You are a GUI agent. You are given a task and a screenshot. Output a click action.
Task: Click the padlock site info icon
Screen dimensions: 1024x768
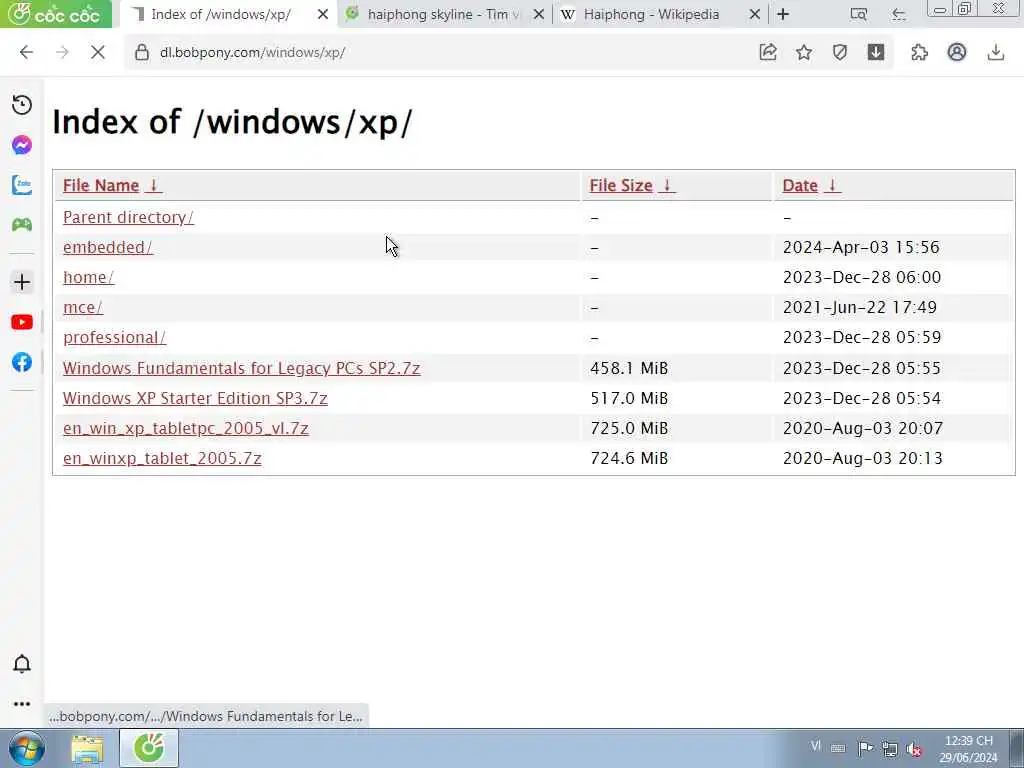point(142,52)
